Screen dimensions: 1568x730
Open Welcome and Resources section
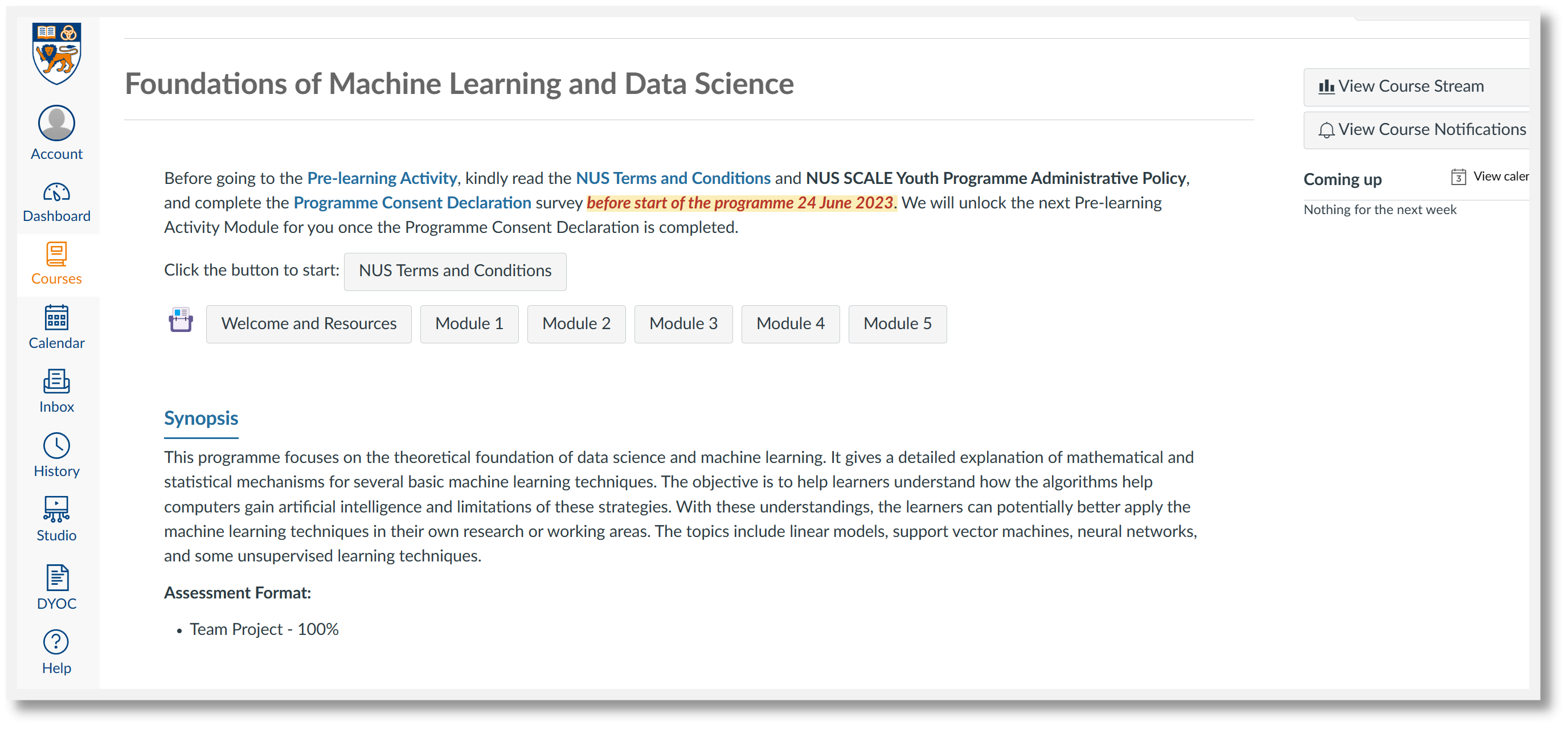(x=309, y=324)
